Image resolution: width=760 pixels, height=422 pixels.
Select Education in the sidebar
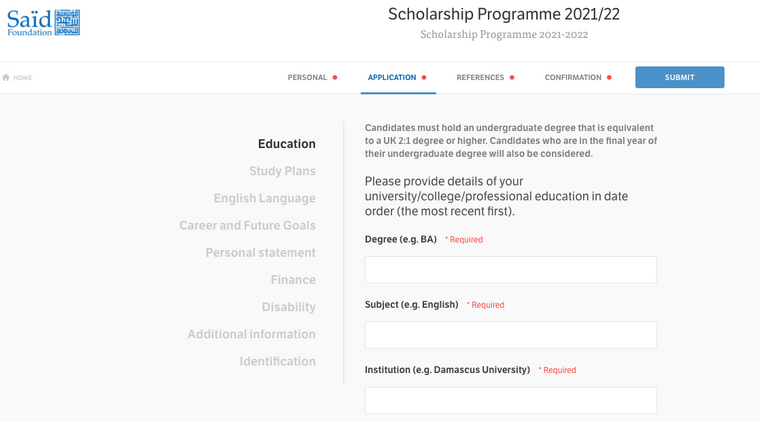(286, 144)
